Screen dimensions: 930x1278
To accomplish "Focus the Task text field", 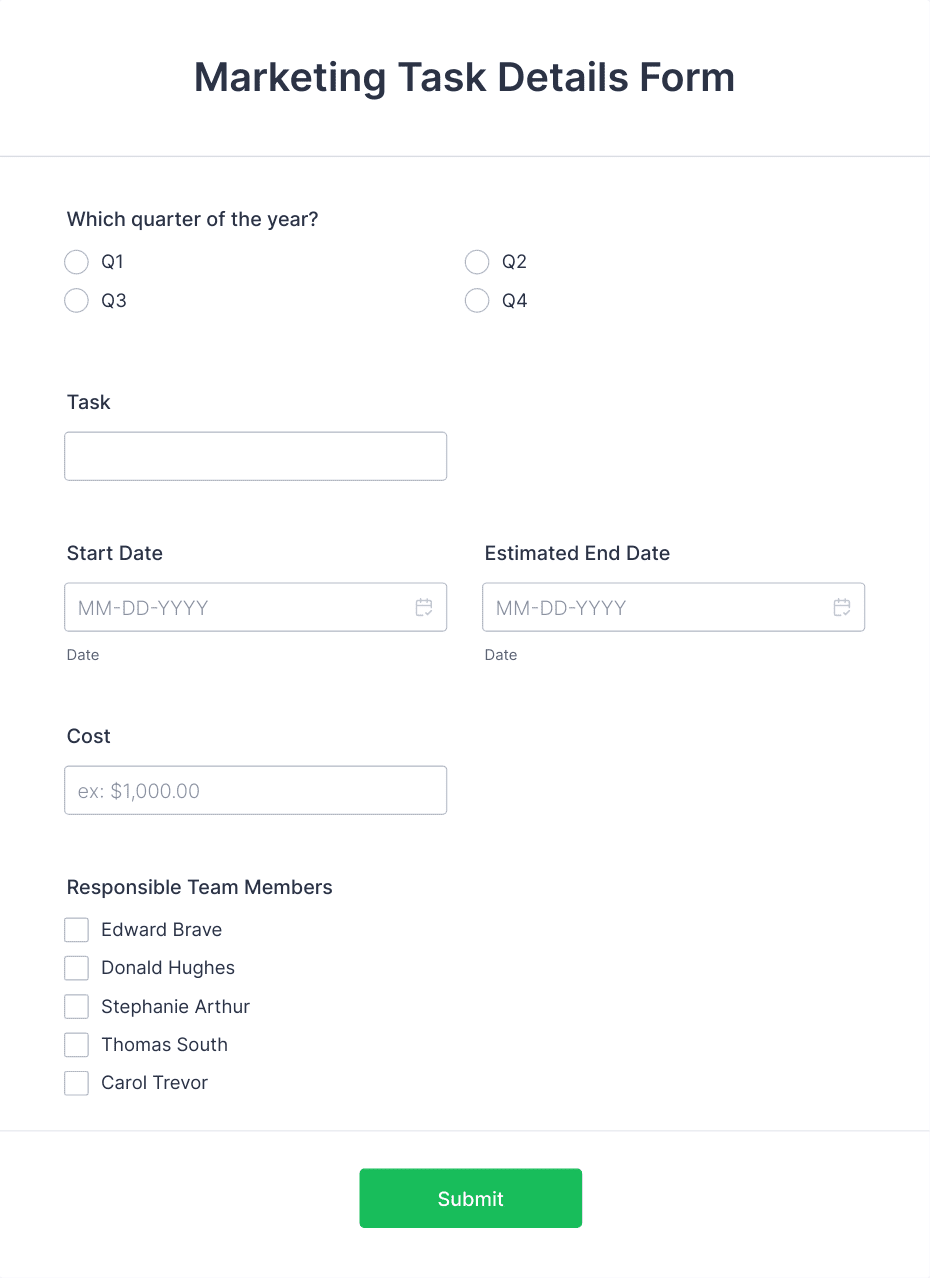I will [x=256, y=456].
